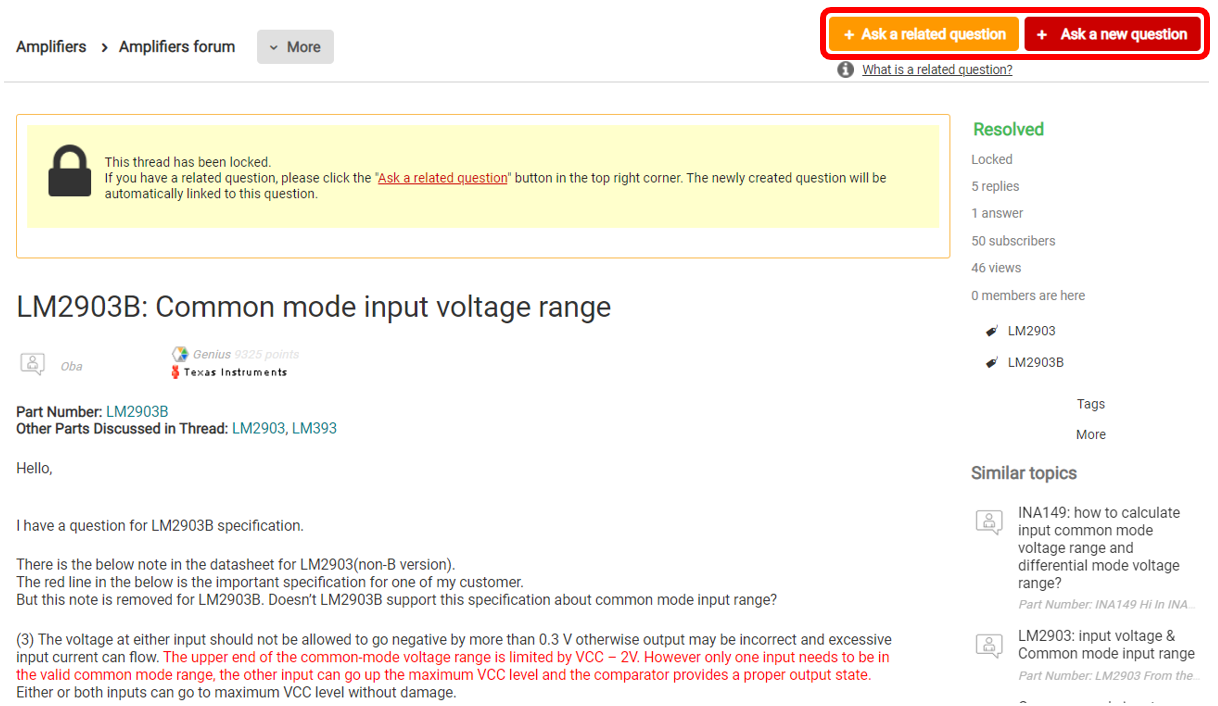The width and height of the screenshot is (1218, 706).
Task: Click the avatar icon beside INA149 topic
Action: [x=989, y=521]
